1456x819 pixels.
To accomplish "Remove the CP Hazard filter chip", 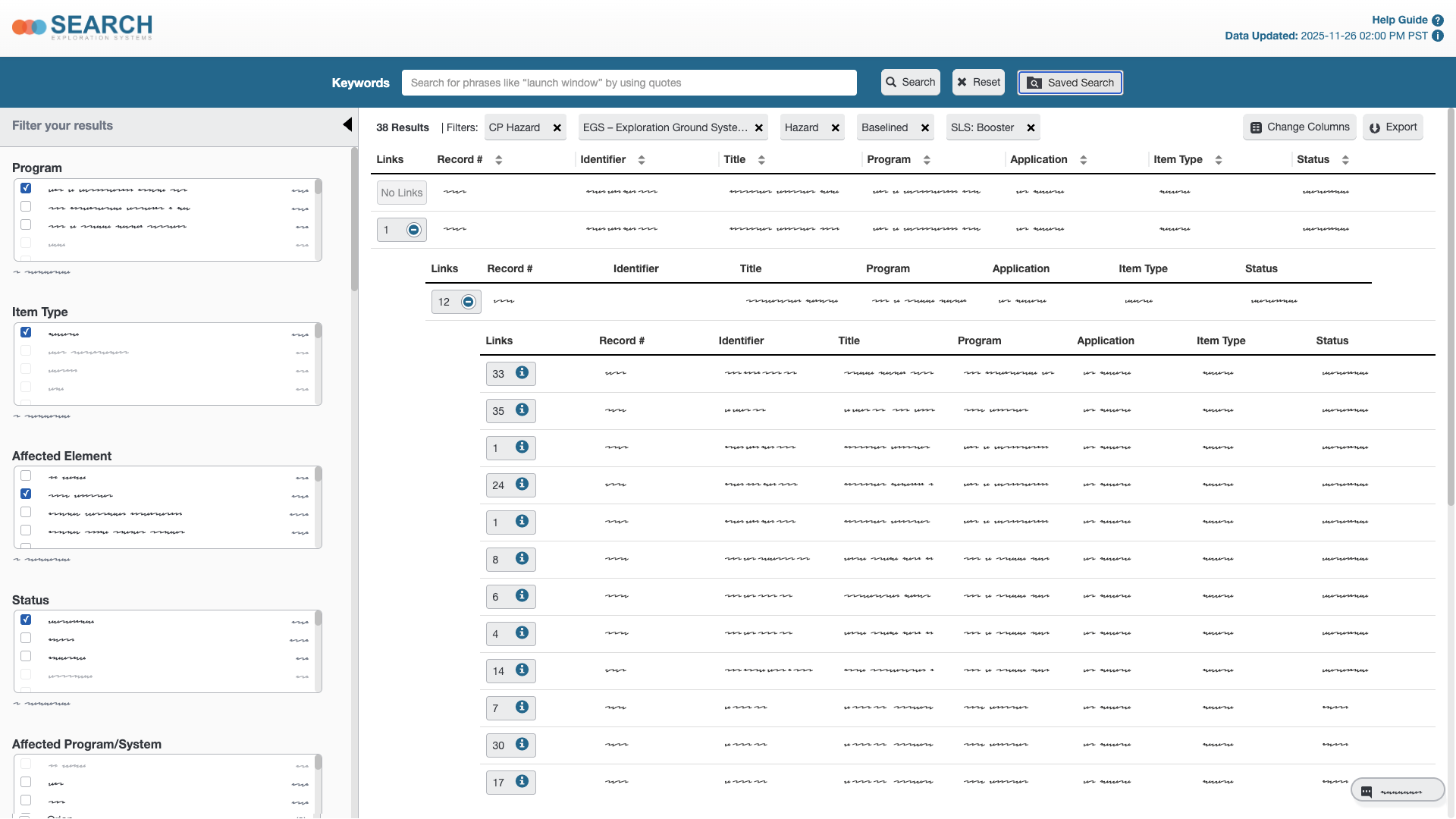I will (557, 128).
